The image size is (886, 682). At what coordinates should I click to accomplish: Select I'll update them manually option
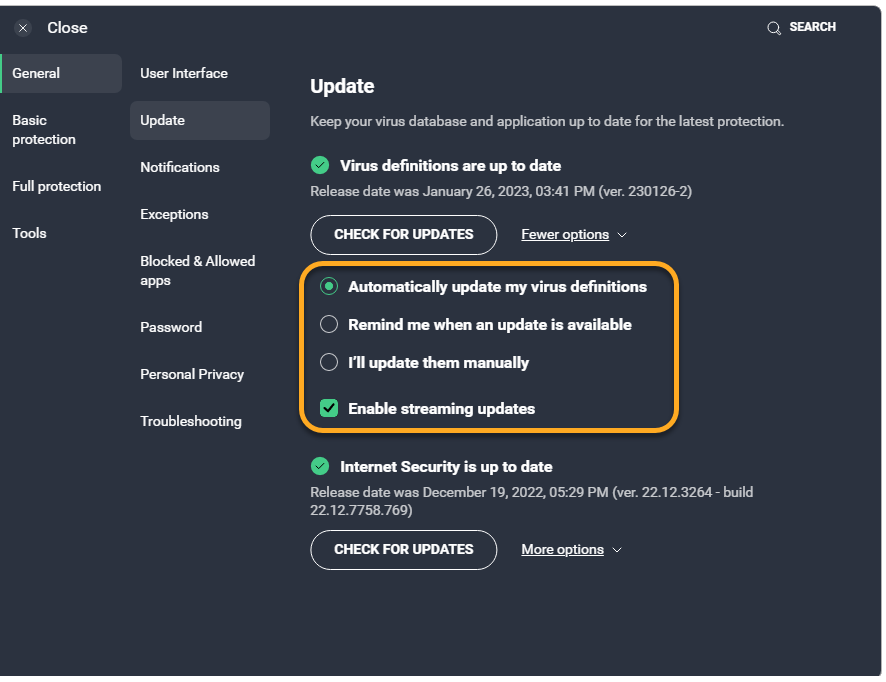coord(328,362)
